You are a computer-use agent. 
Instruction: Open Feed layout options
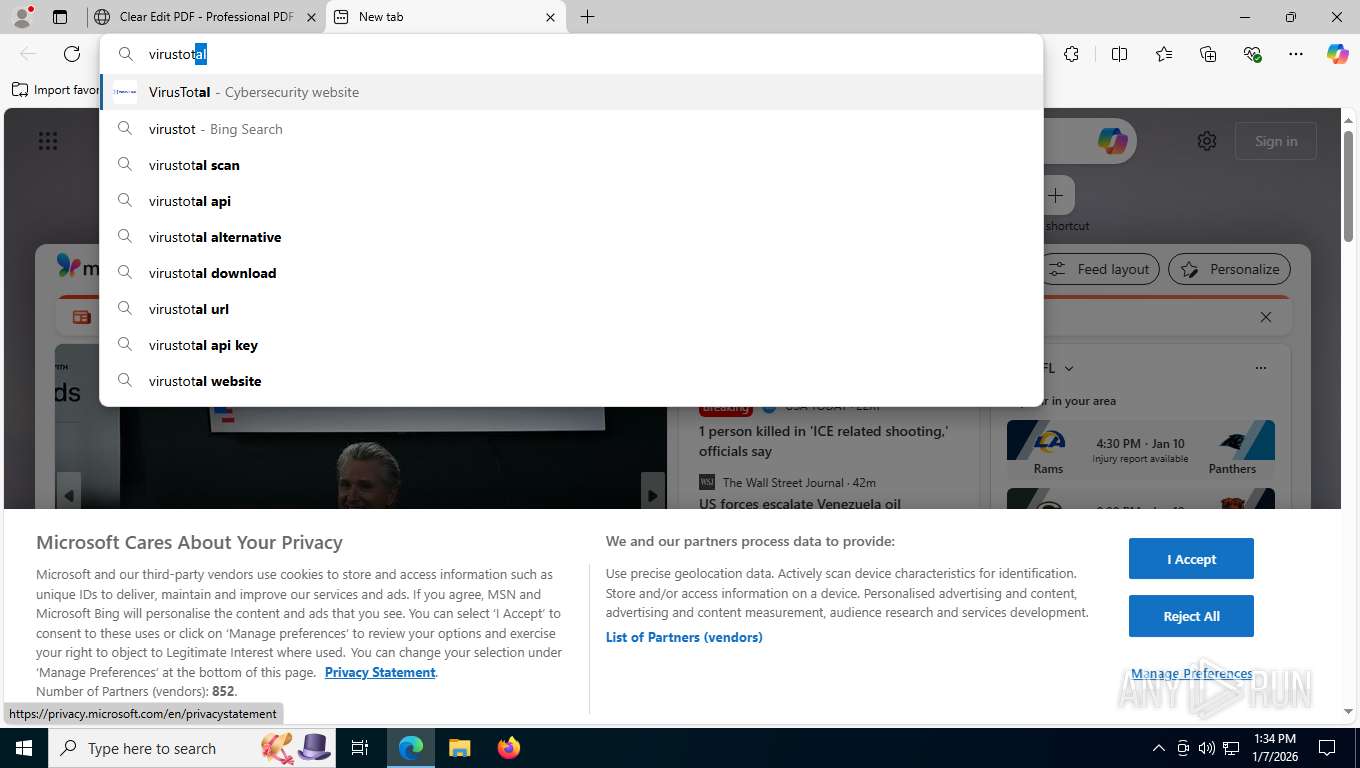click(1100, 269)
